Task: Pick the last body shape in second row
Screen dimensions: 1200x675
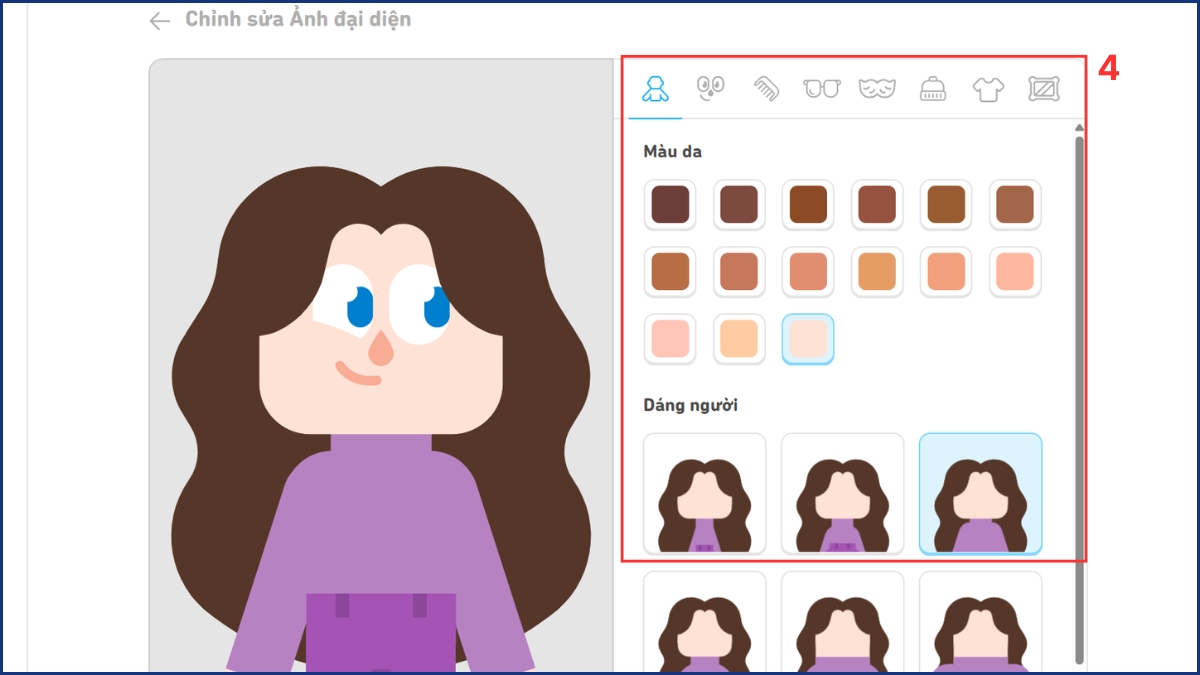Action: 980,621
